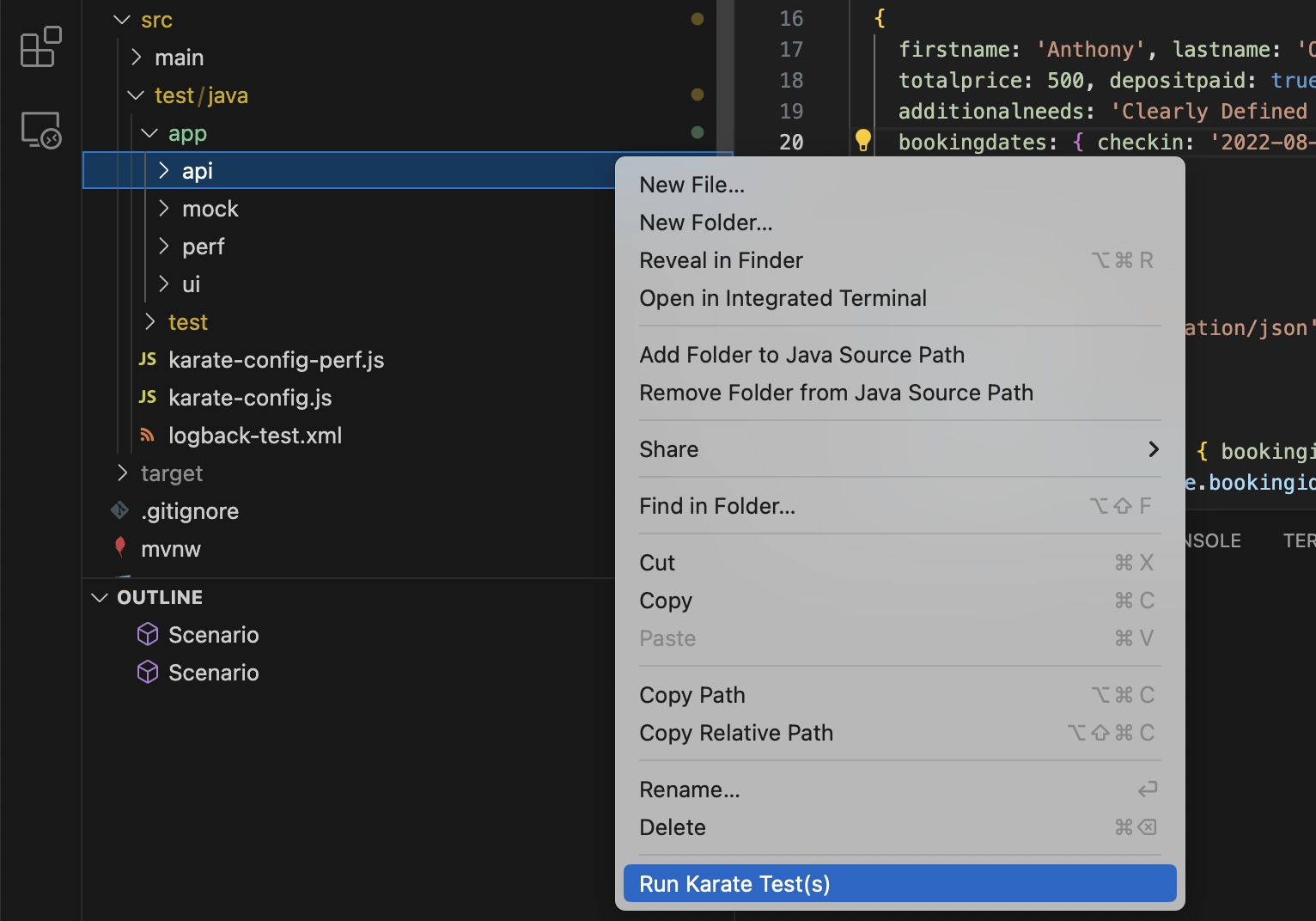Expand the main folder chevron

pos(136,57)
